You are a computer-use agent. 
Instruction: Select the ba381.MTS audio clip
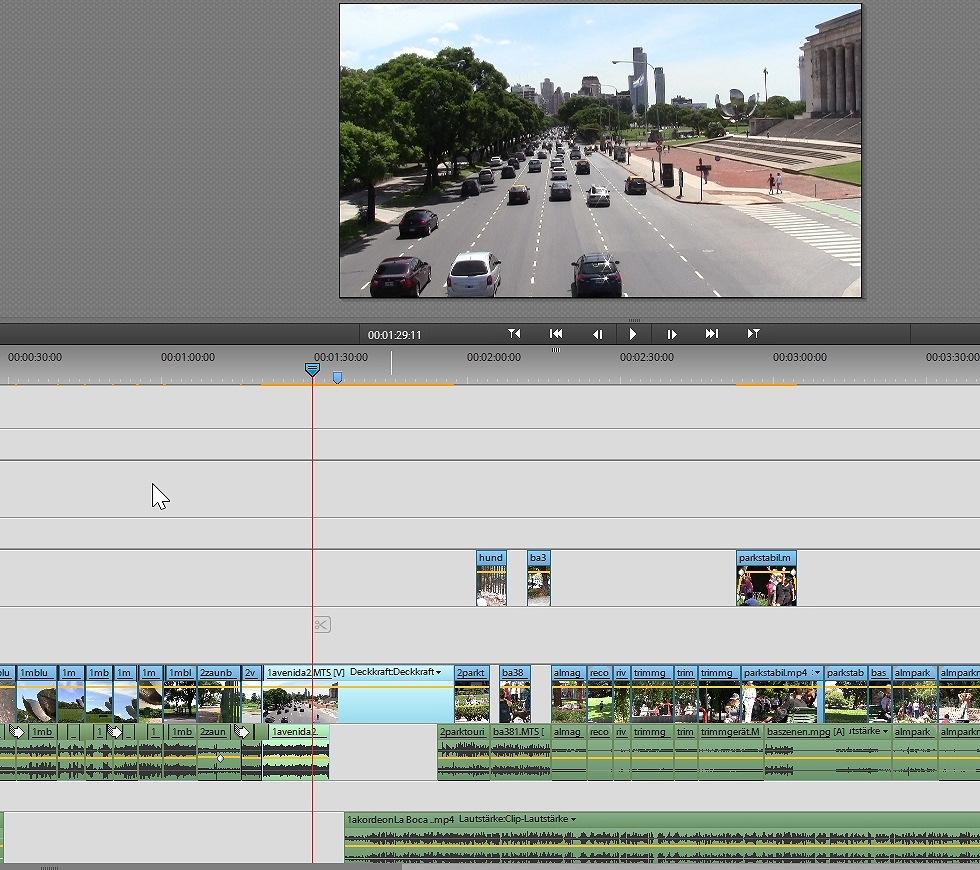(521, 752)
